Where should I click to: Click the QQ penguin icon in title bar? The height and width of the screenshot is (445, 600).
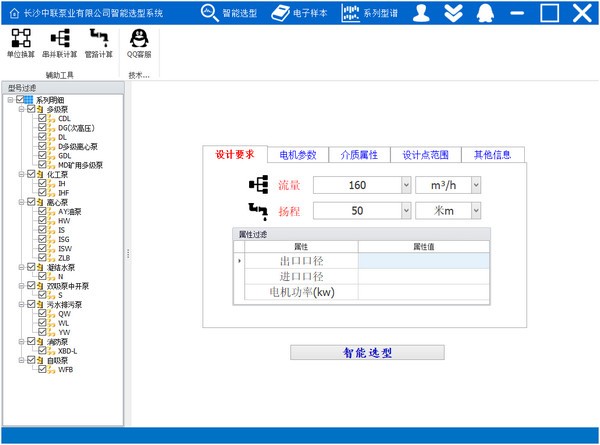(485, 13)
